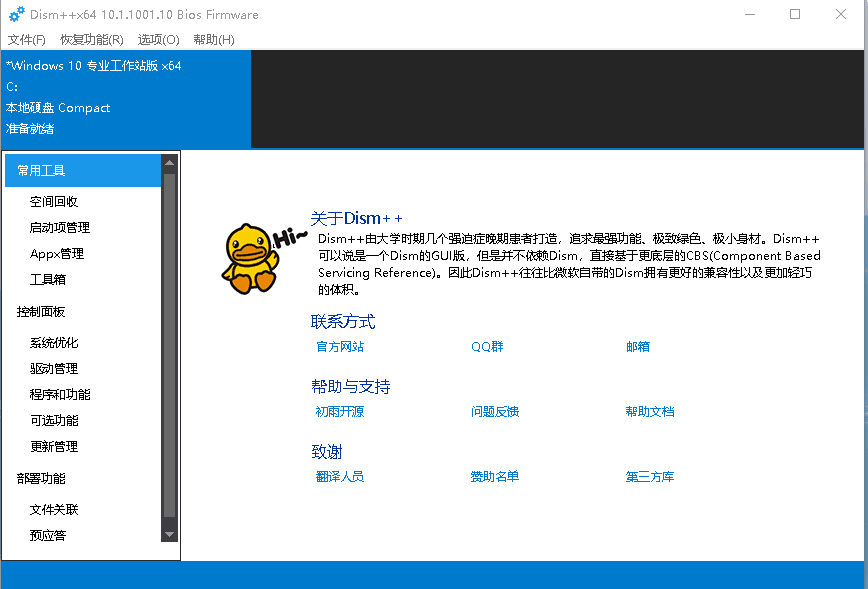This screenshot has height=589, width=868.
Task: Click the 准备就绪 status text
Action: pos(30,128)
